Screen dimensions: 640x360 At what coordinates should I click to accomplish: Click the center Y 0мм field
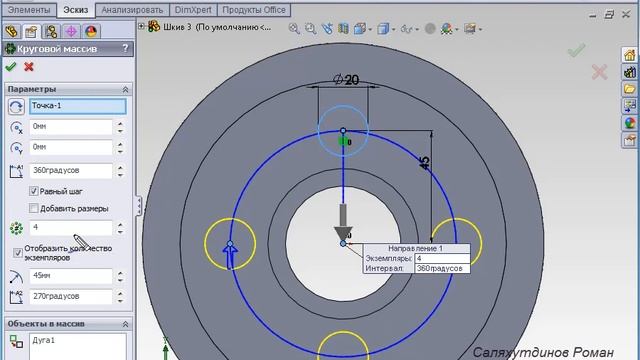coord(71,147)
